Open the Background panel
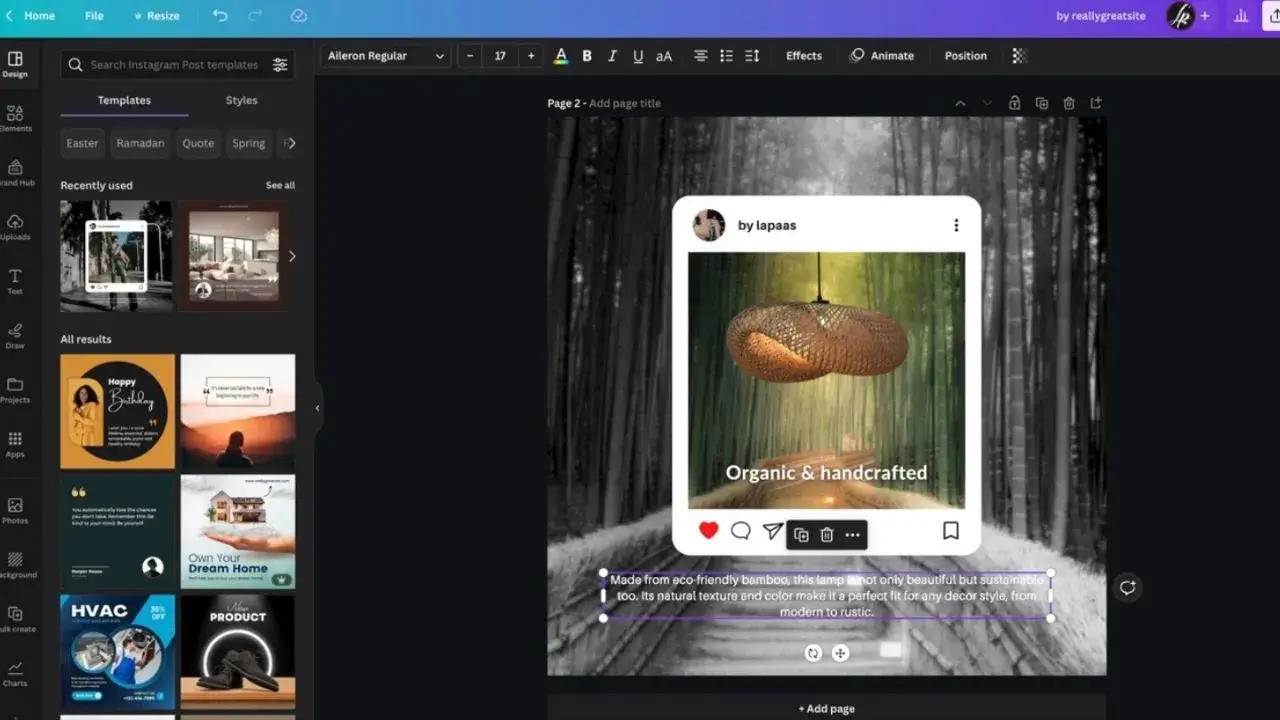The image size is (1280, 720). click(15, 564)
